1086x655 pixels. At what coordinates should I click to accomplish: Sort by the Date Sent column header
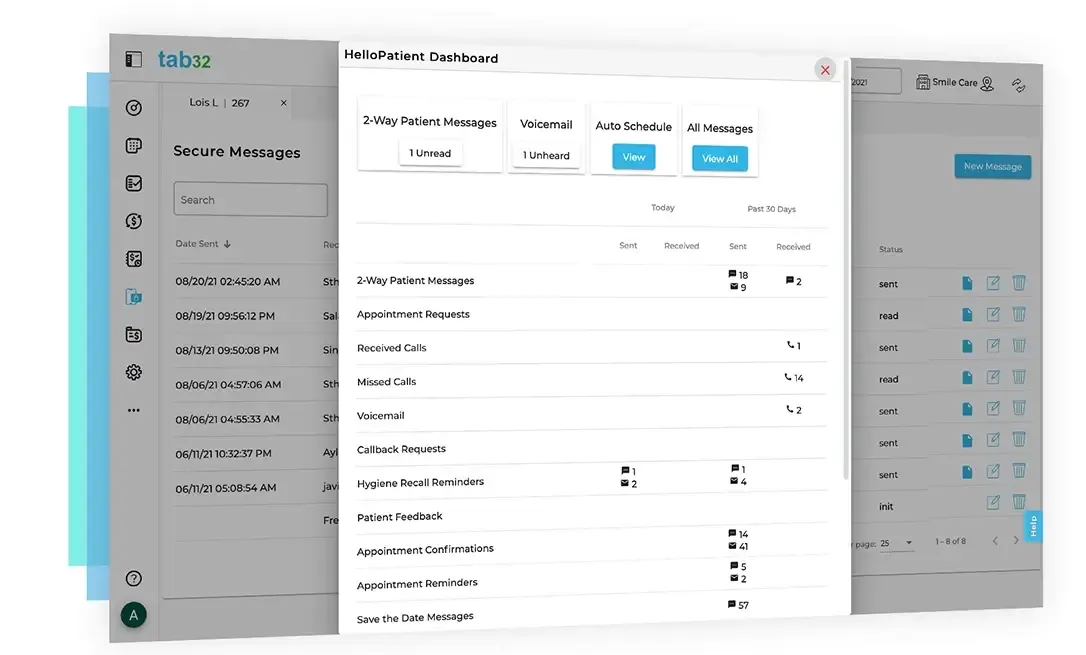click(x=203, y=244)
